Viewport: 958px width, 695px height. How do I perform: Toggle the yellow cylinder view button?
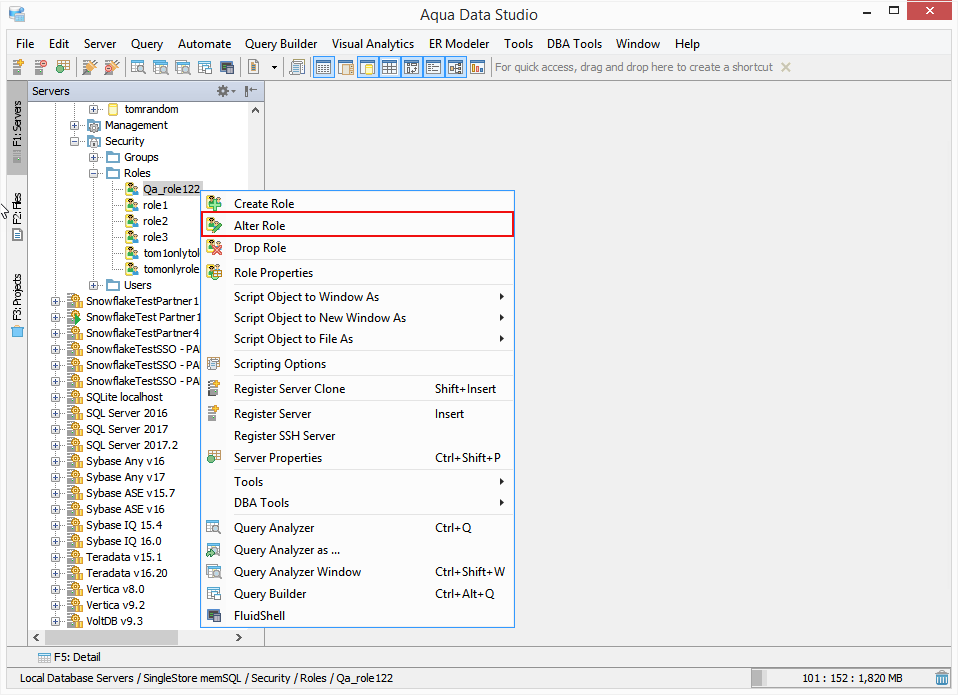pyautogui.click(x=368, y=67)
